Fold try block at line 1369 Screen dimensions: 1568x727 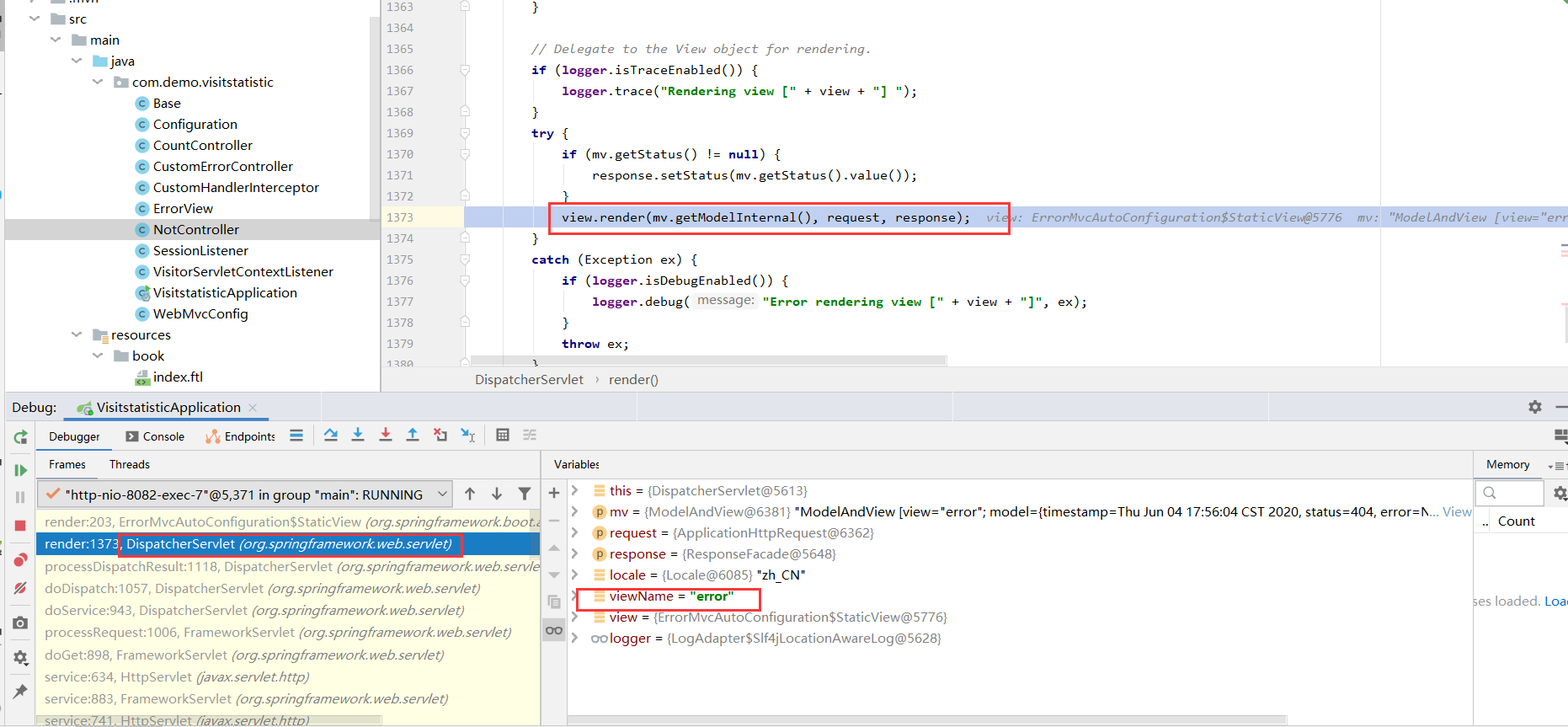click(x=465, y=133)
